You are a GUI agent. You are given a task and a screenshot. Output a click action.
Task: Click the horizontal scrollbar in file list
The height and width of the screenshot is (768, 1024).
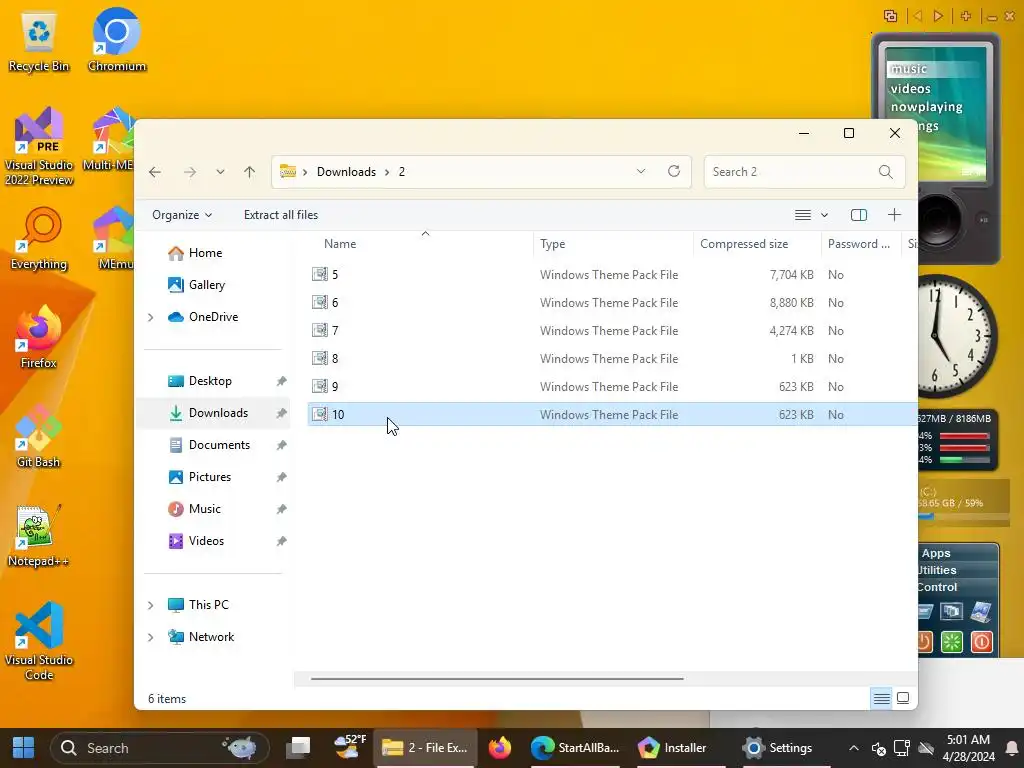coord(497,679)
